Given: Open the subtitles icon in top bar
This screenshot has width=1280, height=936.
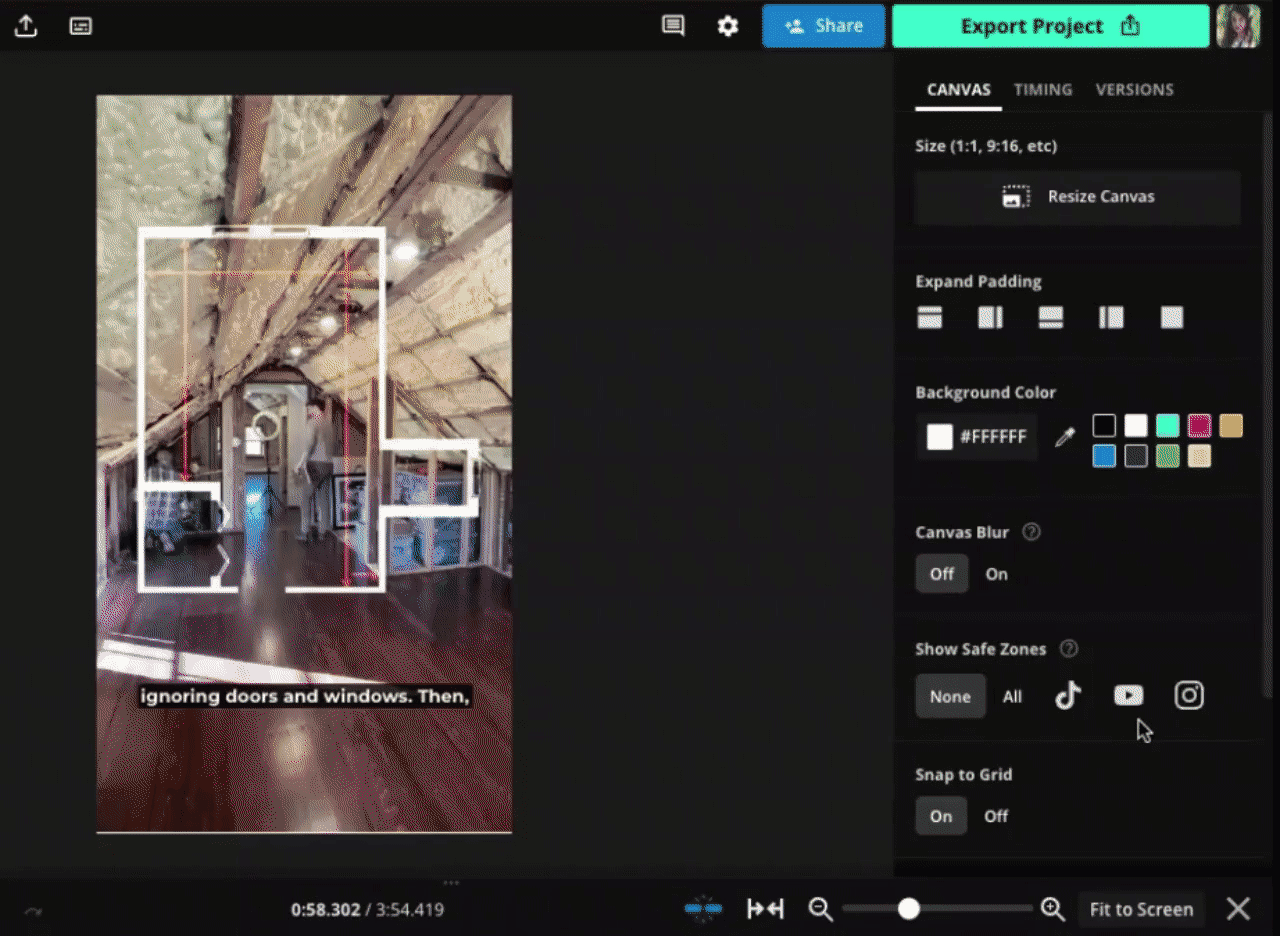Looking at the screenshot, I should pos(81,26).
